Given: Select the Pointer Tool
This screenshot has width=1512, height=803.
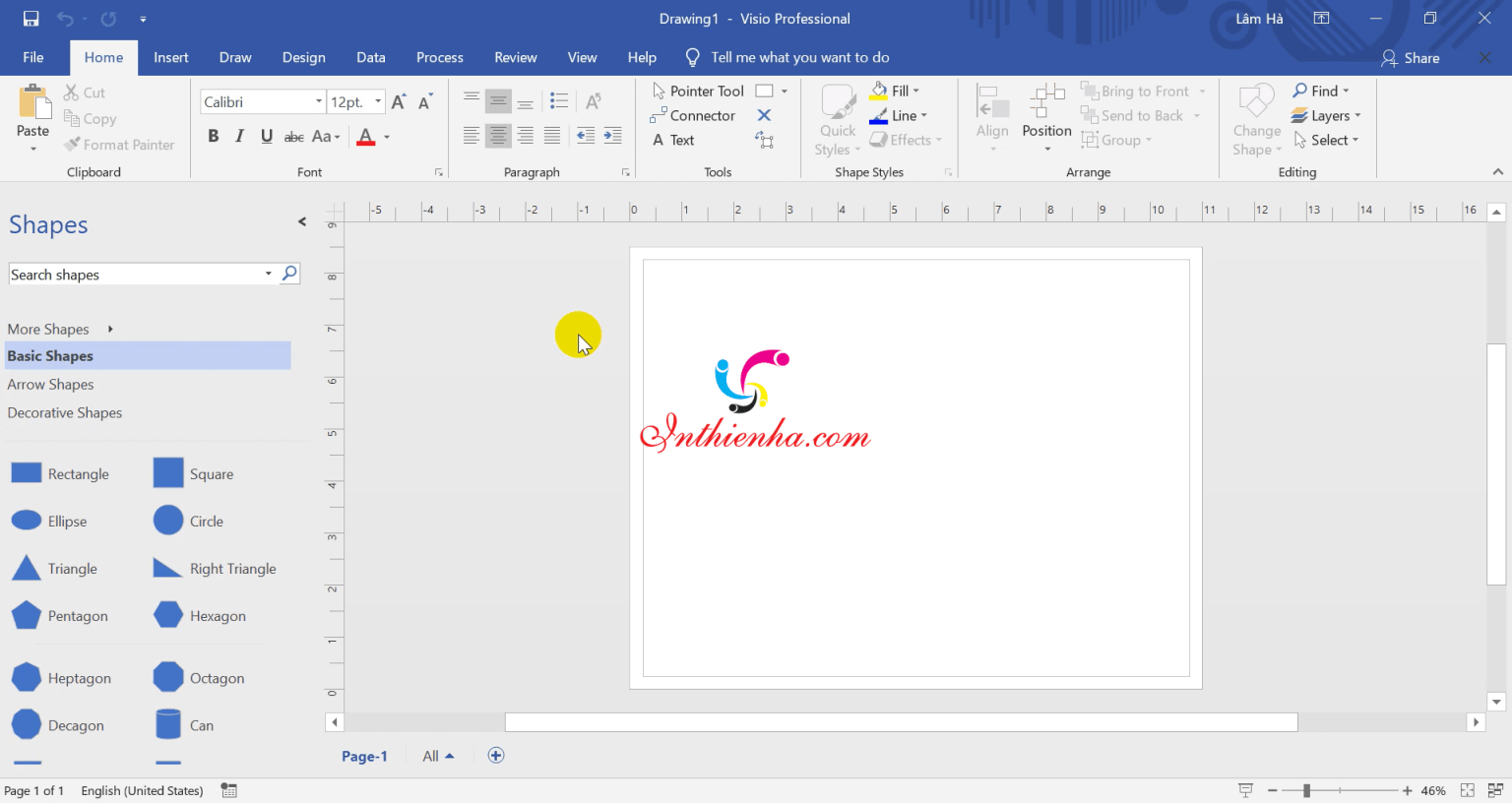Looking at the screenshot, I should coord(699,91).
